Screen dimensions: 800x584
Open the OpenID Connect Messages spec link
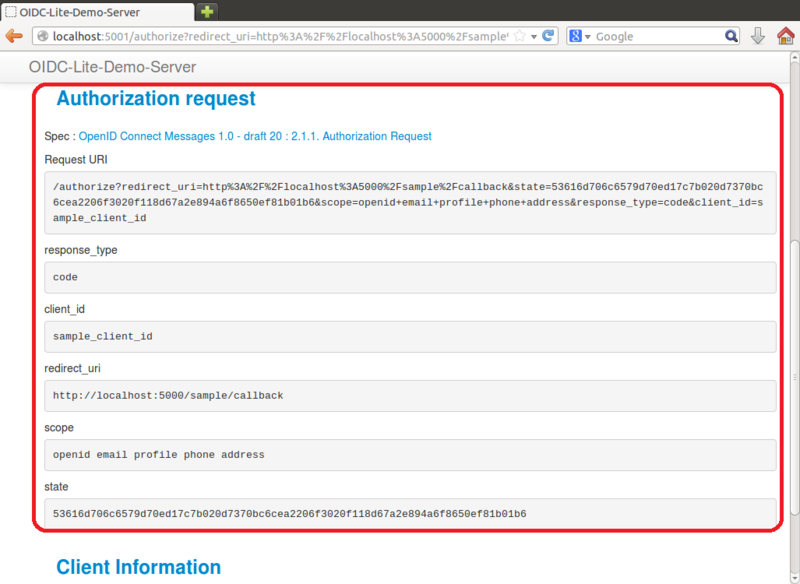coord(255,136)
